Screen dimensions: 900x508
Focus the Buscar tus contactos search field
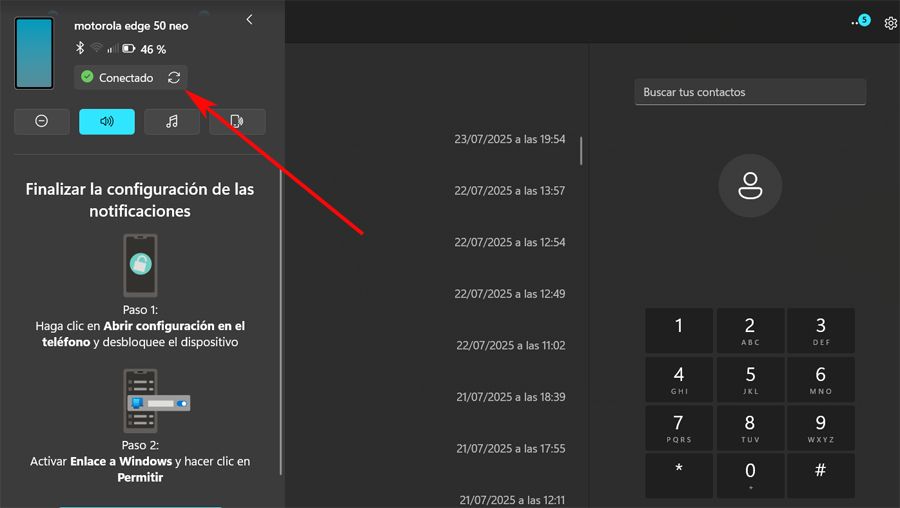pyautogui.click(x=750, y=92)
